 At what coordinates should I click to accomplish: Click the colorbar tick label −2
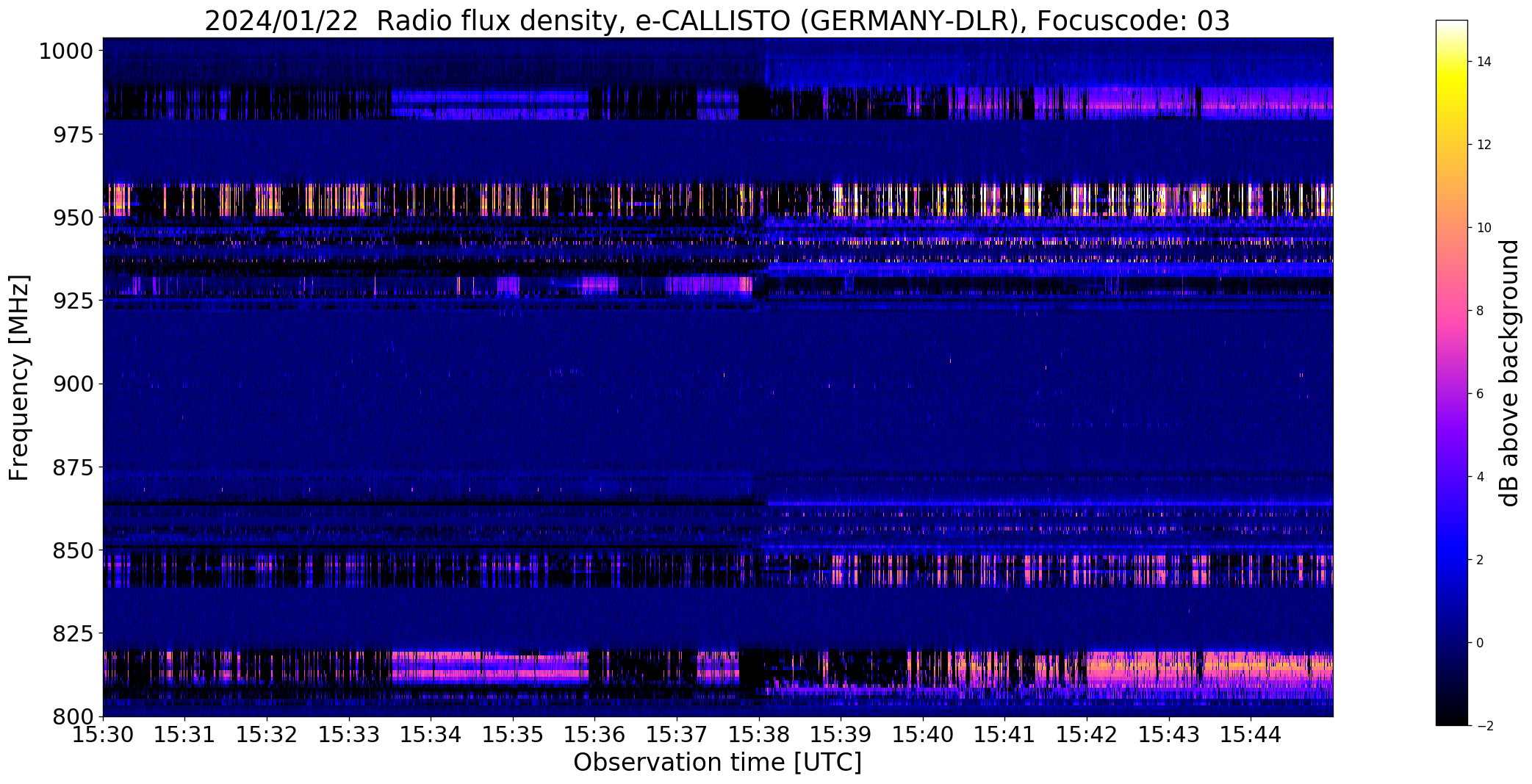1484,726
